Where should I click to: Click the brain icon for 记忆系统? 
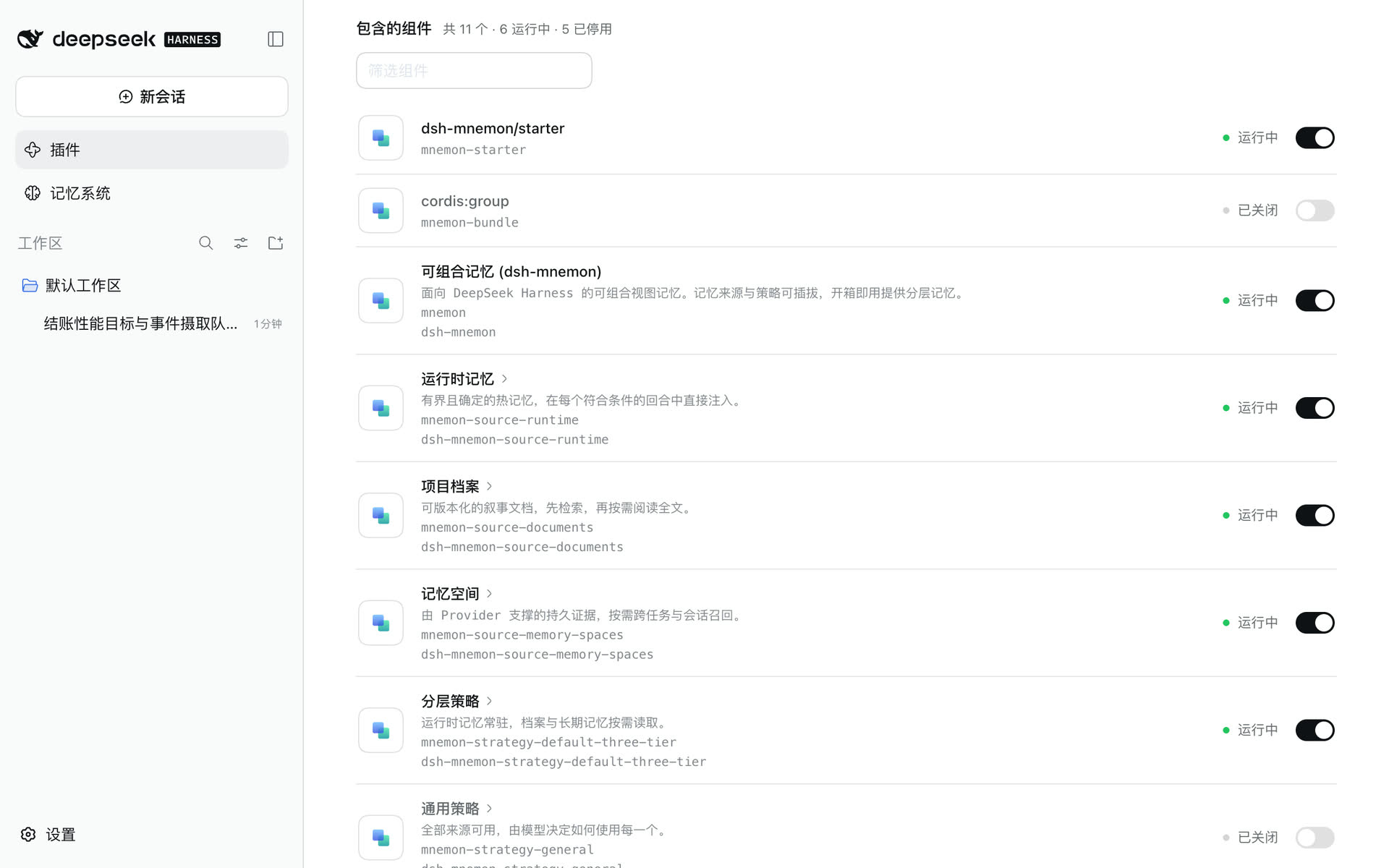click(33, 193)
